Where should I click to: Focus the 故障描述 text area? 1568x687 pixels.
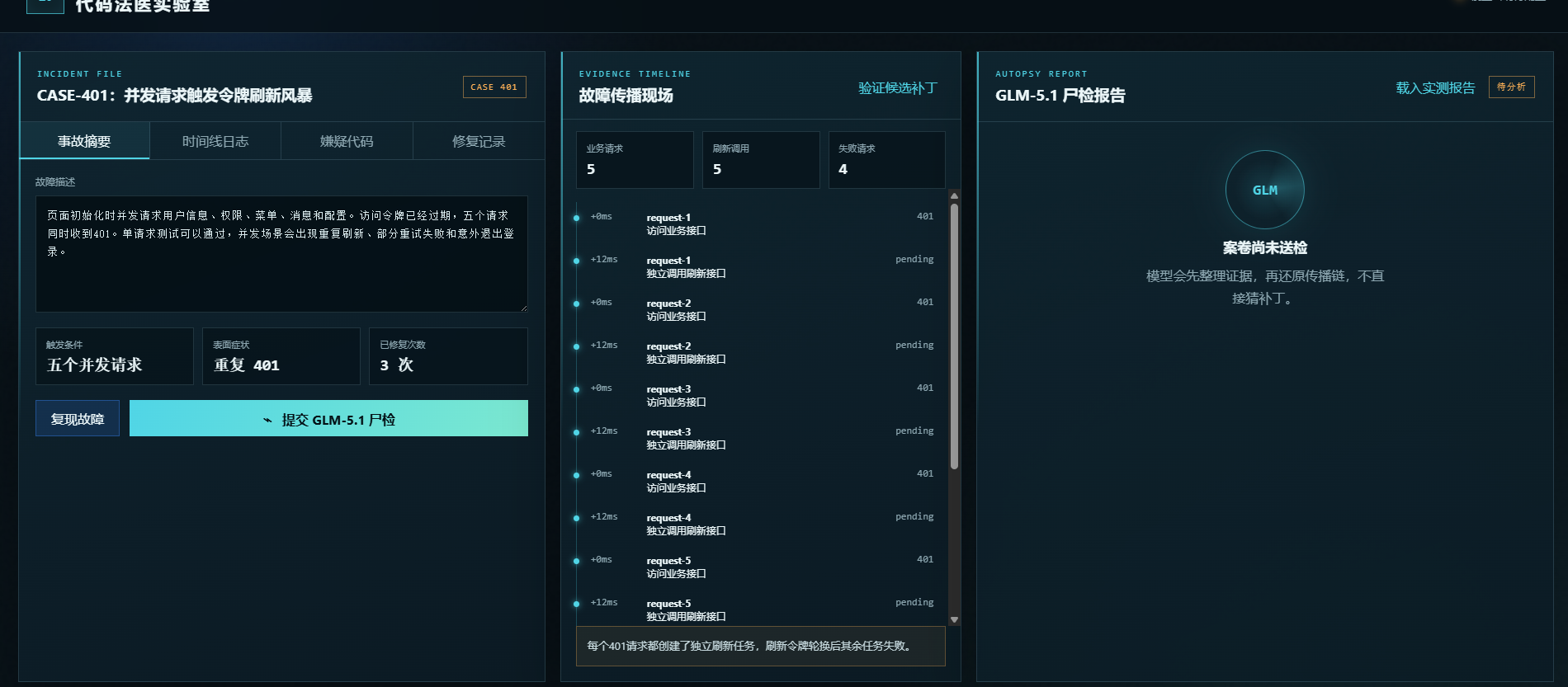pos(281,254)
